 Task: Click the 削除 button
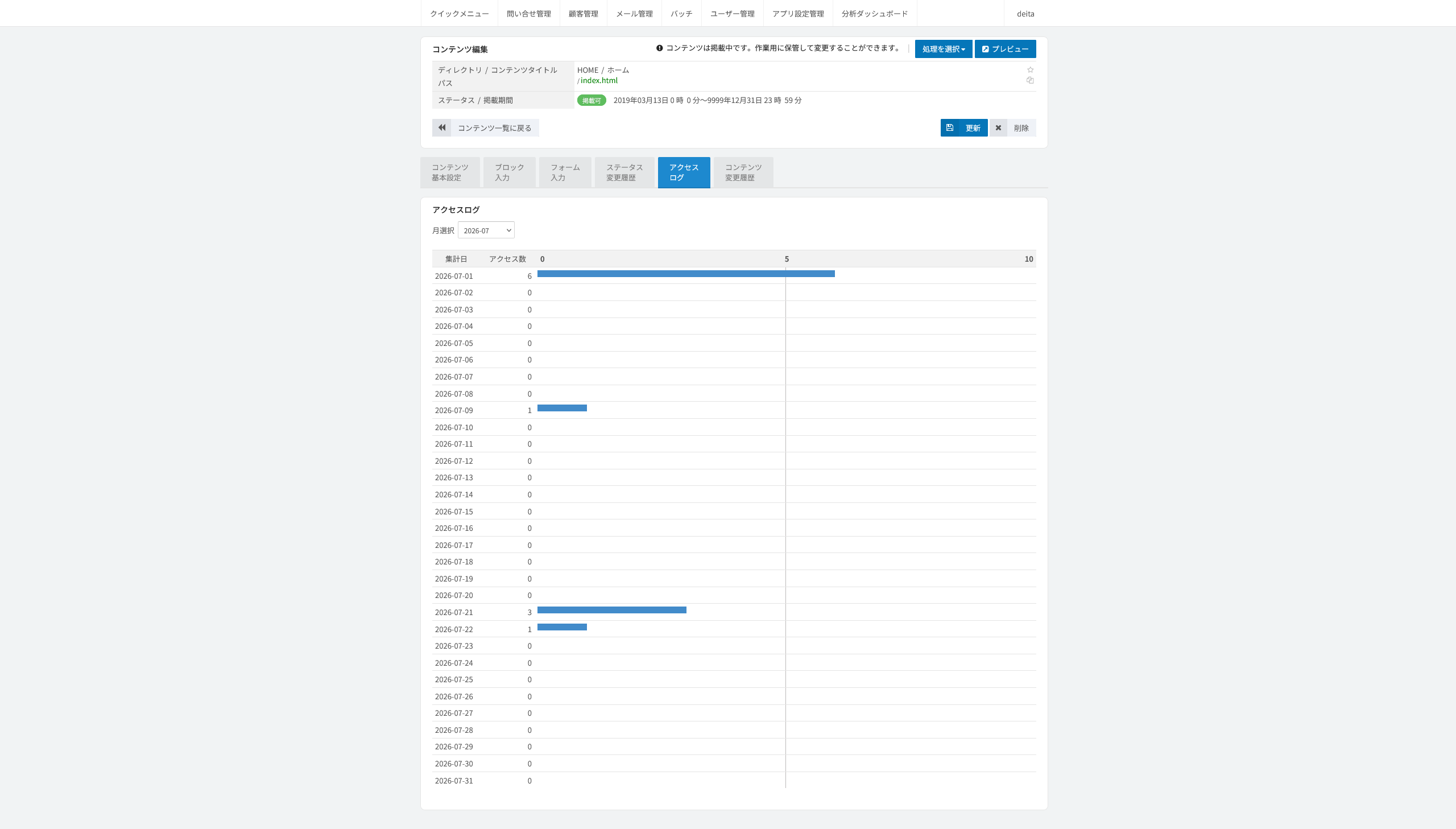tap(1013, 127)
